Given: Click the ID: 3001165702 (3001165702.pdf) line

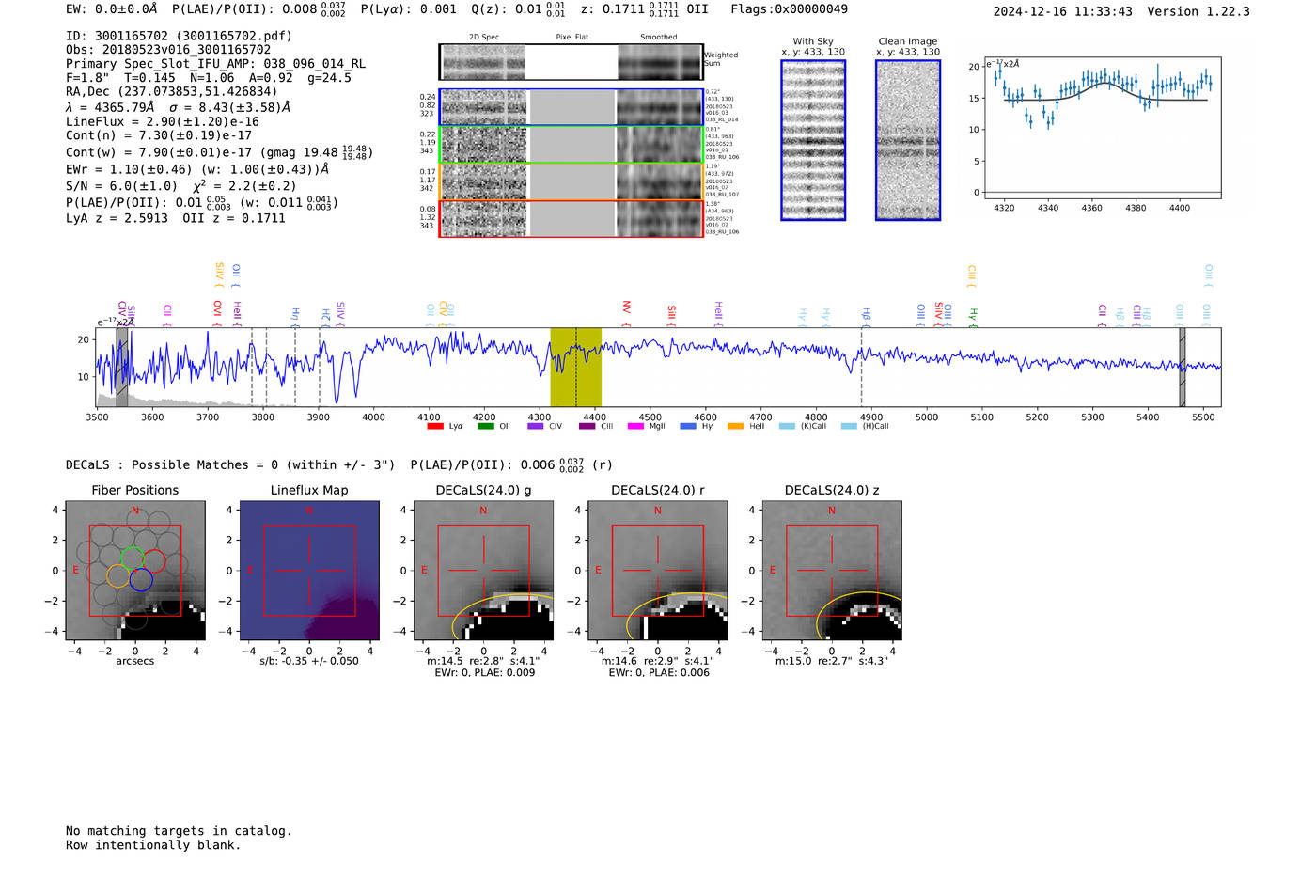Looking at the screenshot, I should [179, 36].
